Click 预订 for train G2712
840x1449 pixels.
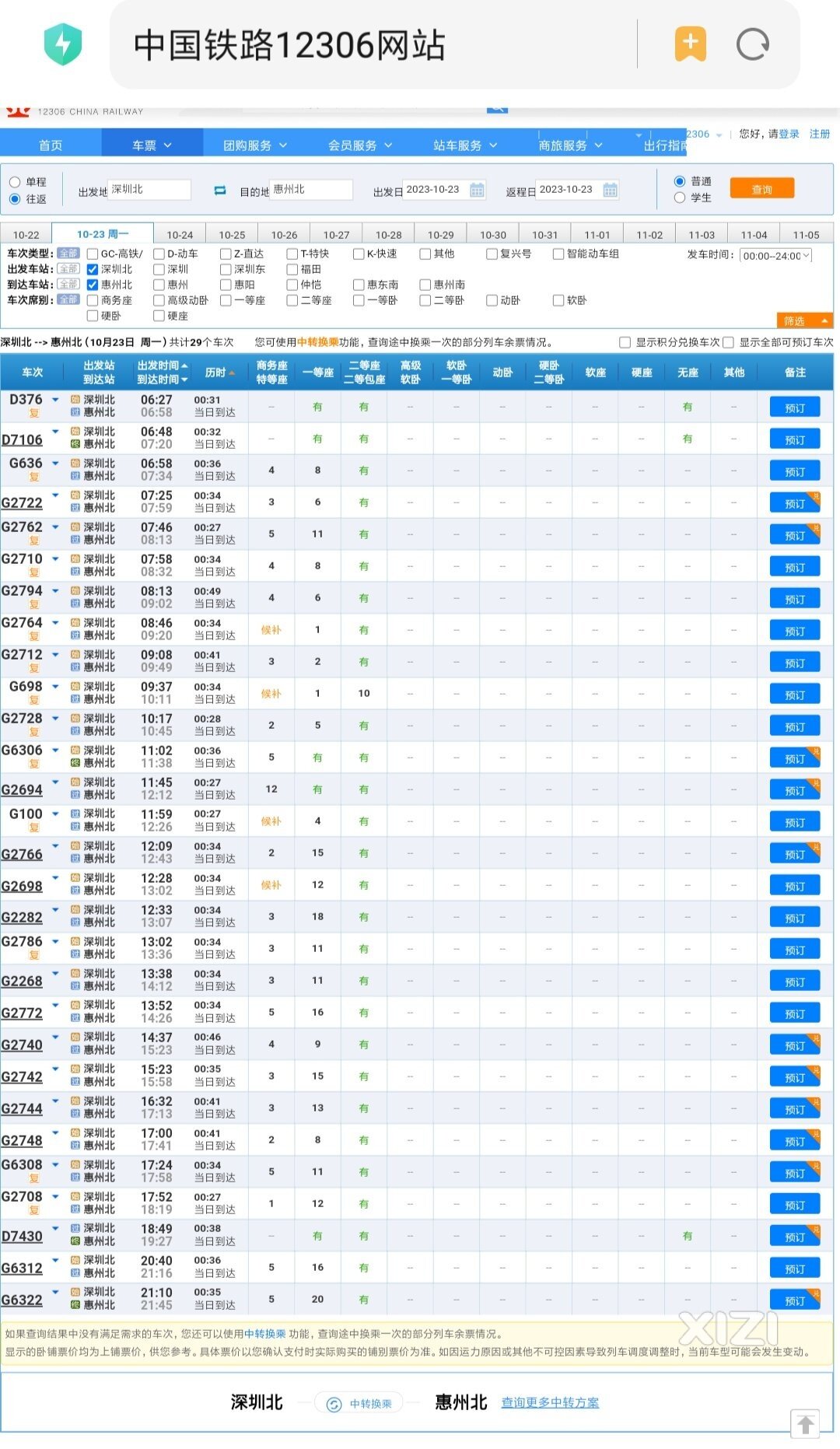[x=795, y=663]
